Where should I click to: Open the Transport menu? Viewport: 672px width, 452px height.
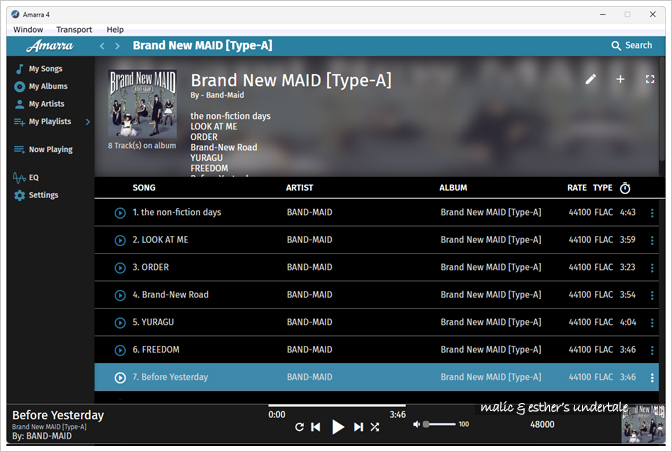click(x=74, y=30)
